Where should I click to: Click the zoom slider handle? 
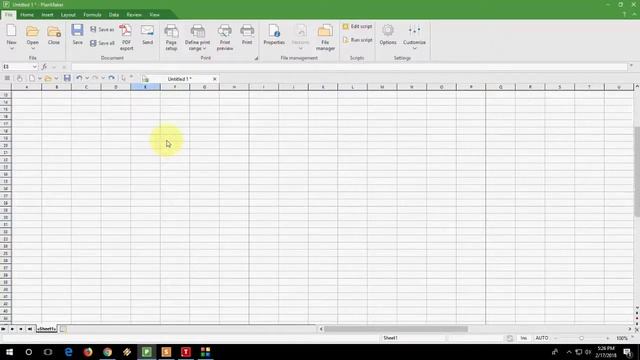581,338
